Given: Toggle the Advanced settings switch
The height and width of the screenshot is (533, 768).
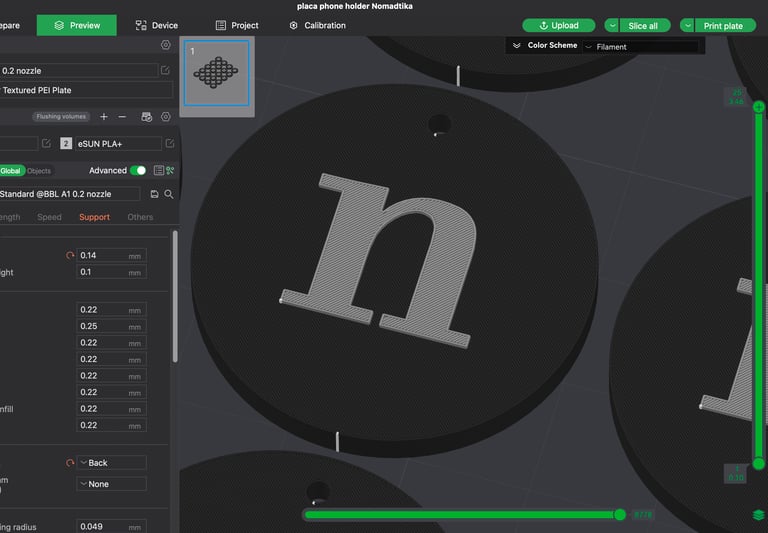Looking at the screenshot, I should [138, 171].
